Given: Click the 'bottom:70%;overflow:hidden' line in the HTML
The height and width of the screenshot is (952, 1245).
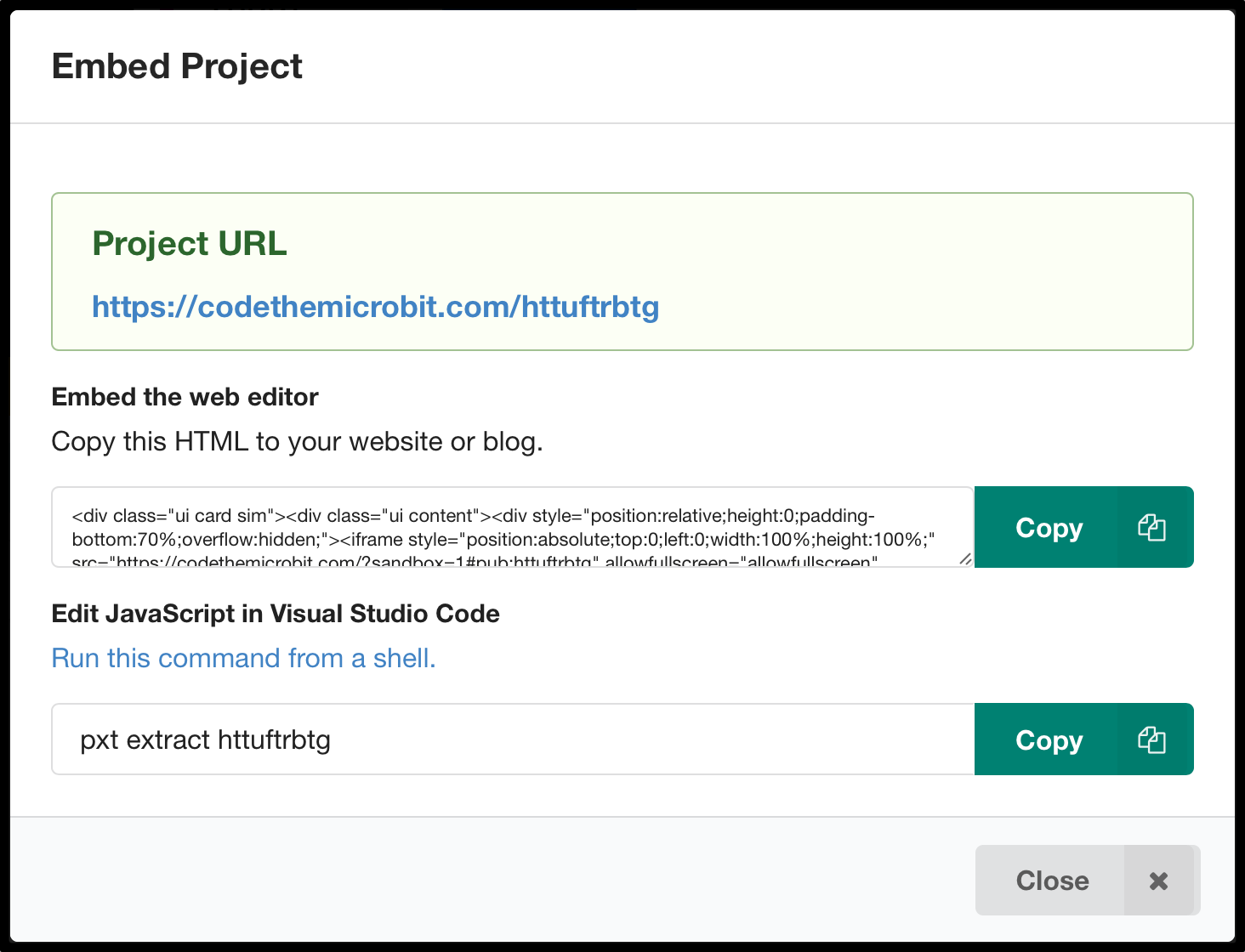Looking at the screenshot, I should pos(503,540).
